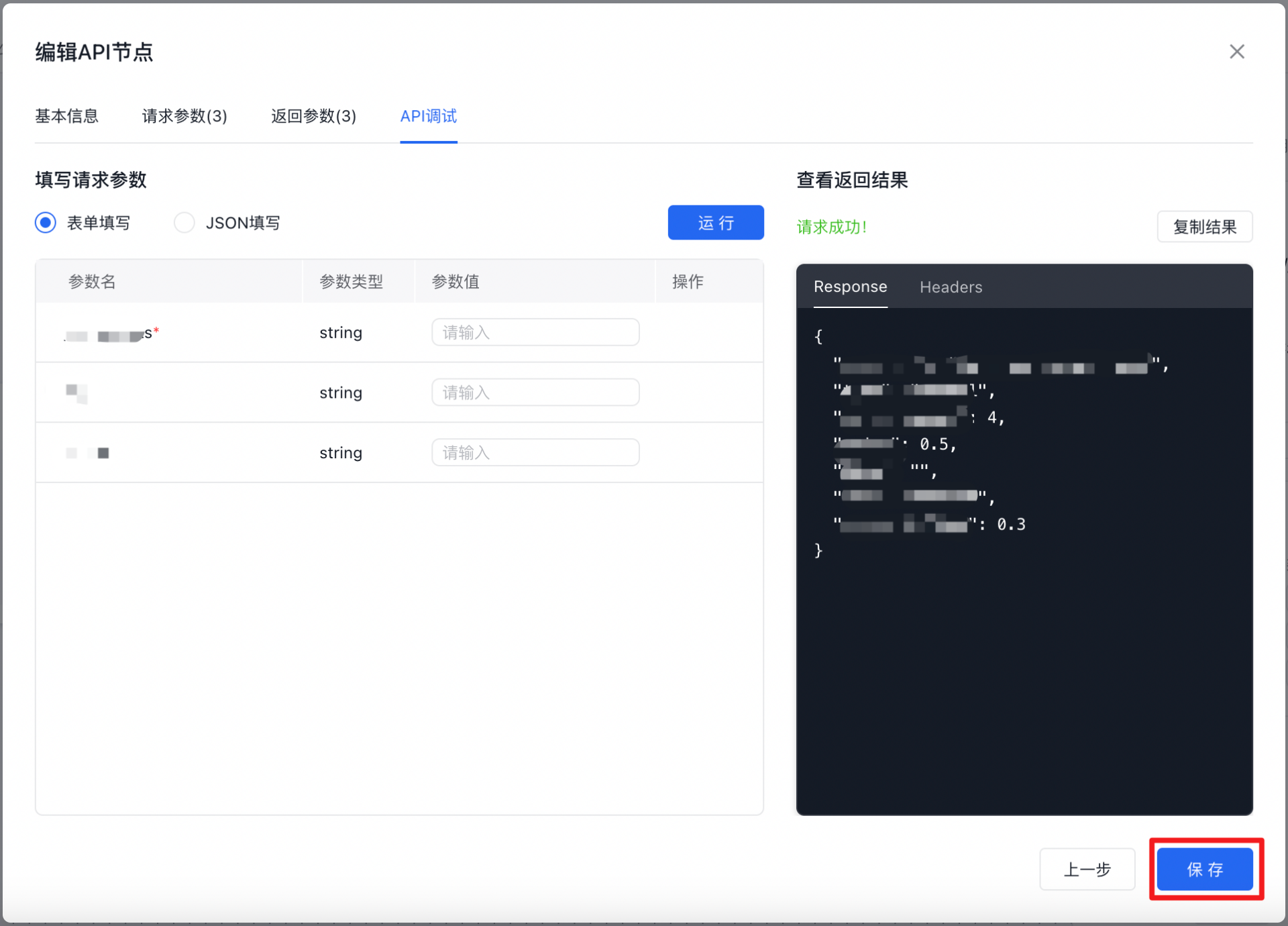Click the 运行 button

[x=716, y=222]
